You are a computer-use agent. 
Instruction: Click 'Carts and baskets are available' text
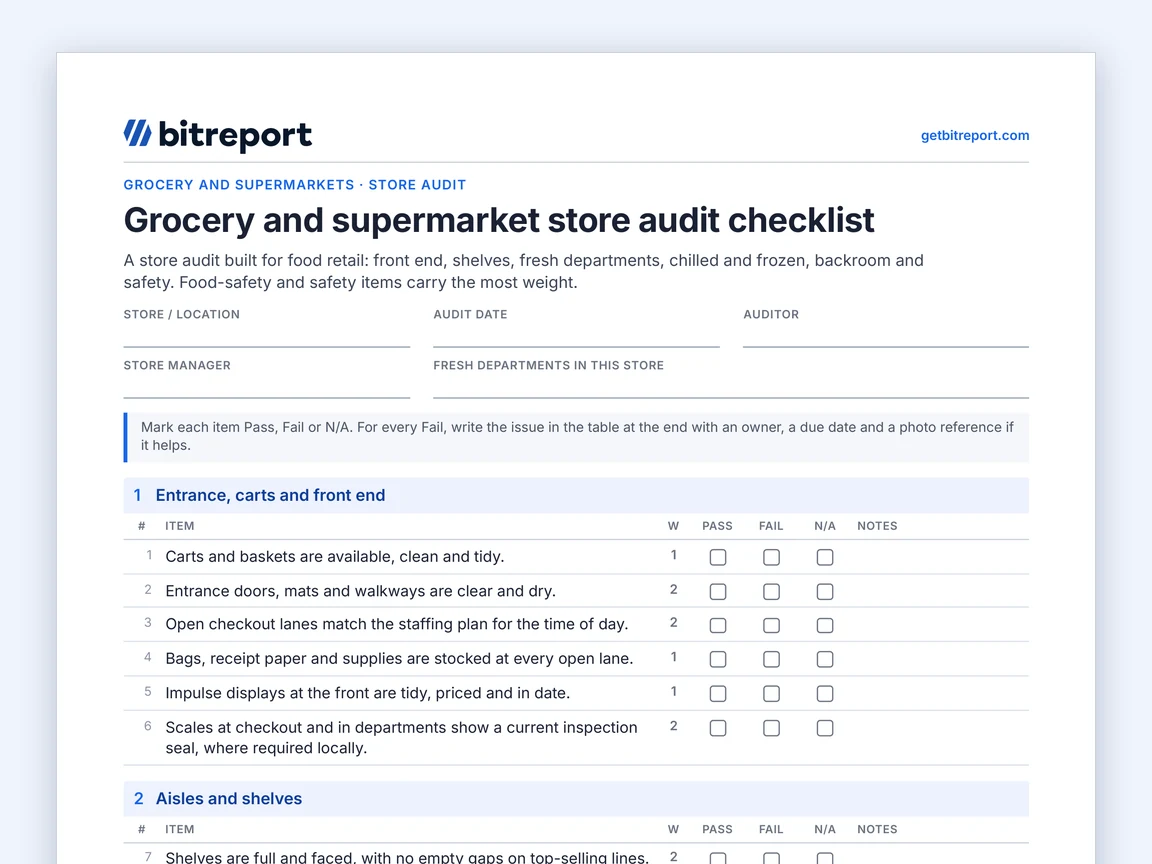[x=334, y=557]
